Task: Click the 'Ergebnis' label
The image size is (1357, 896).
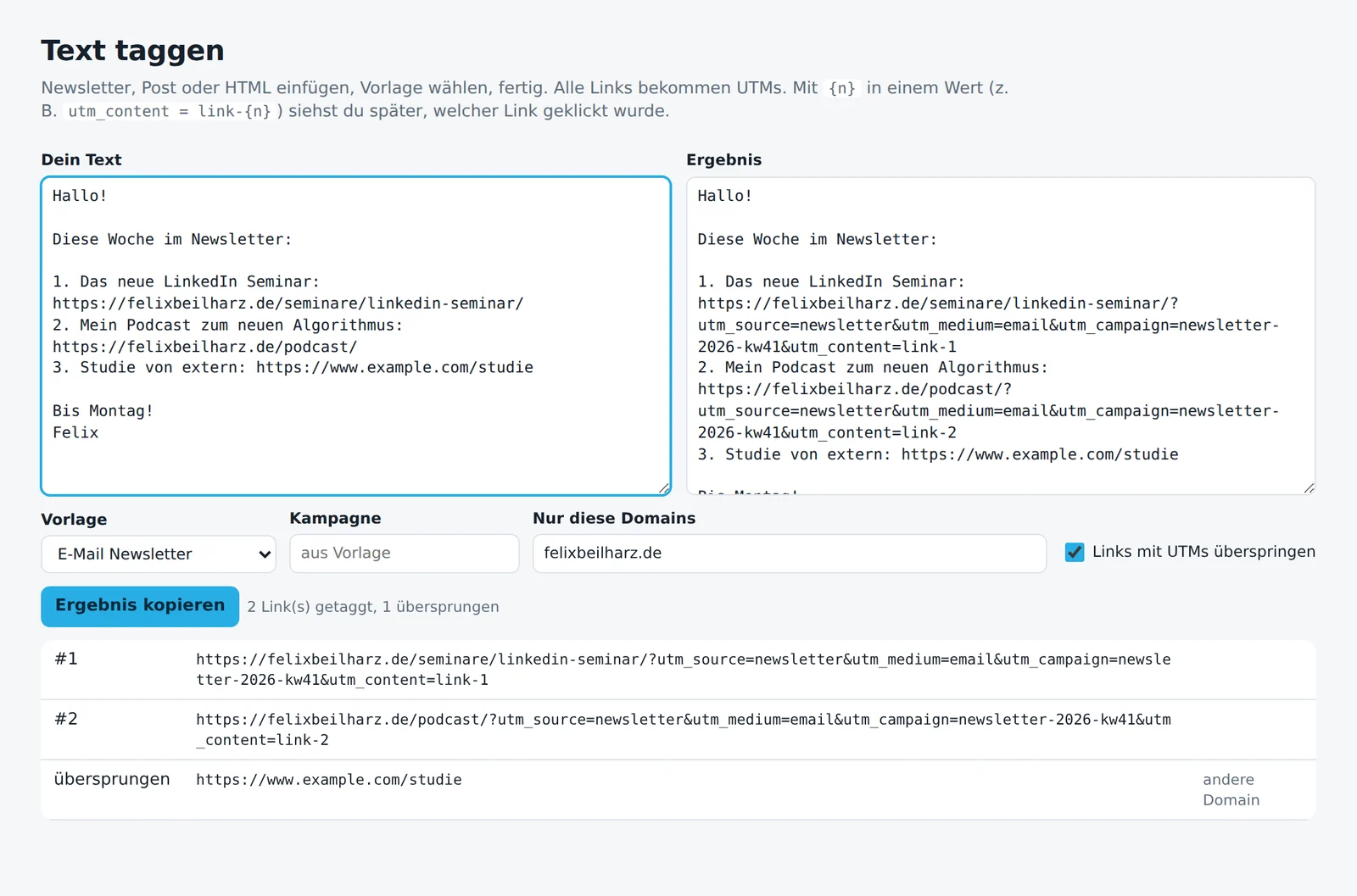Action: pos(724,159)
